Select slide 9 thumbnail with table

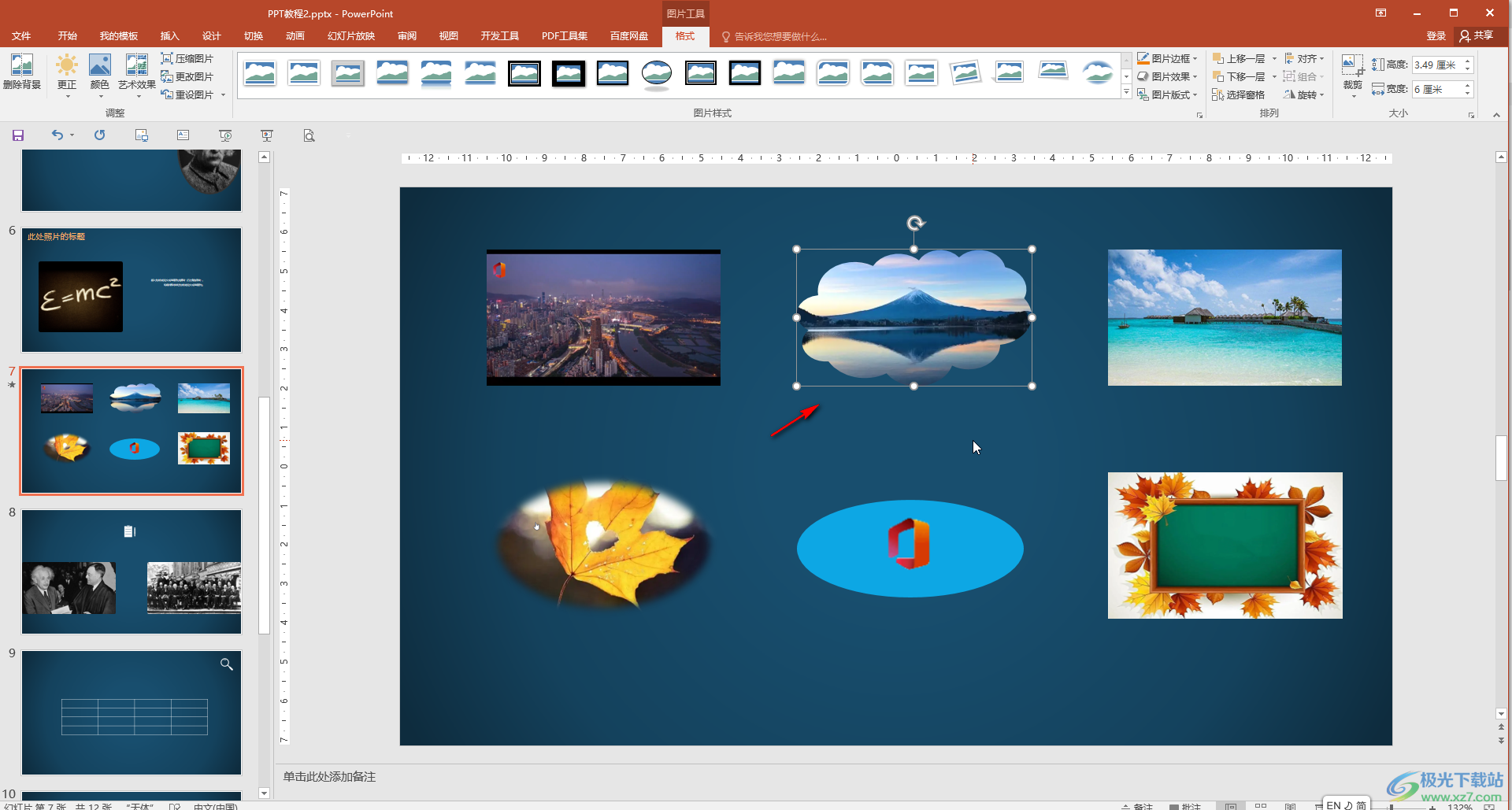coord(132,712)
